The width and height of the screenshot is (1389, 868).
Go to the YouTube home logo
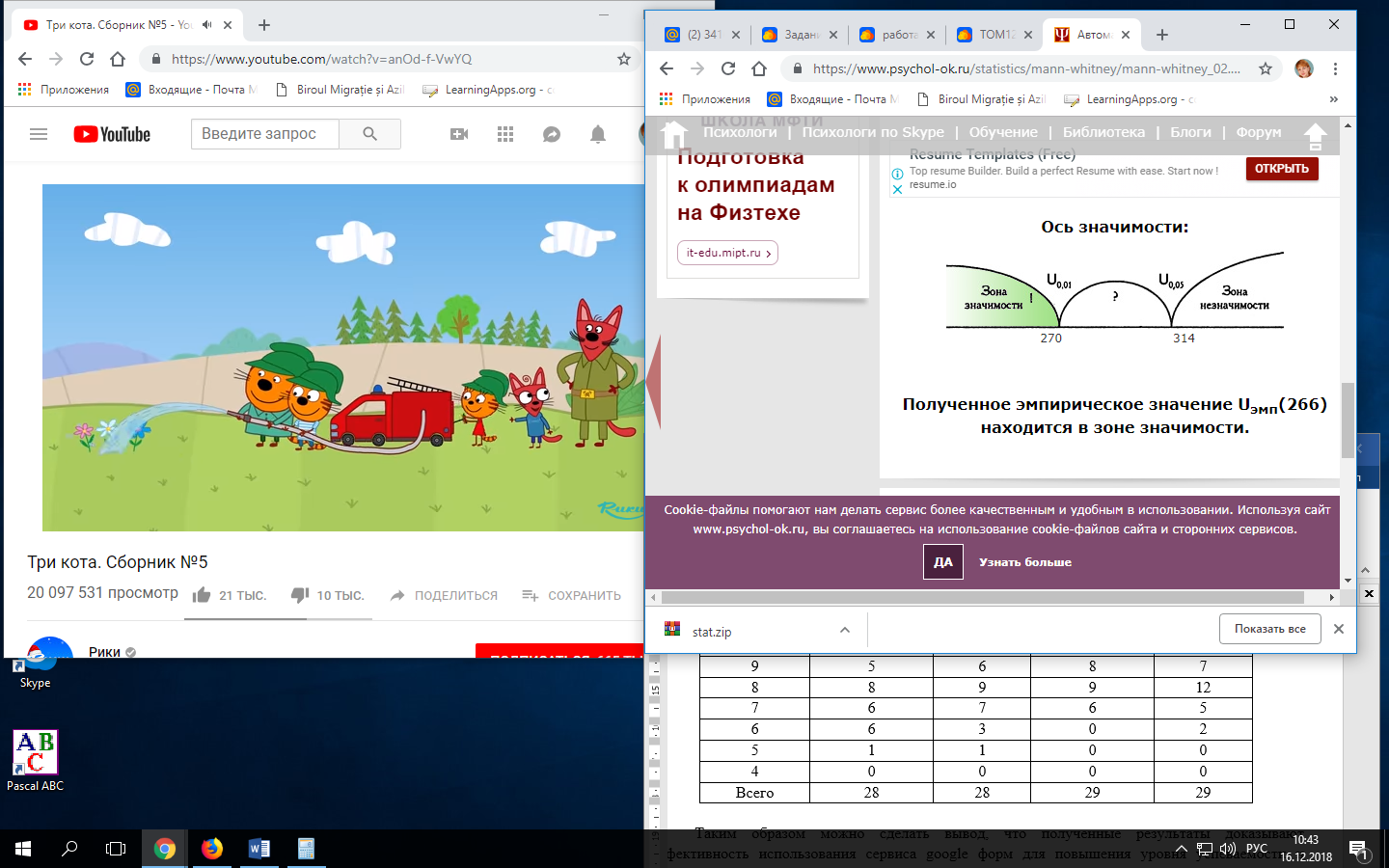tap(112, 134)
